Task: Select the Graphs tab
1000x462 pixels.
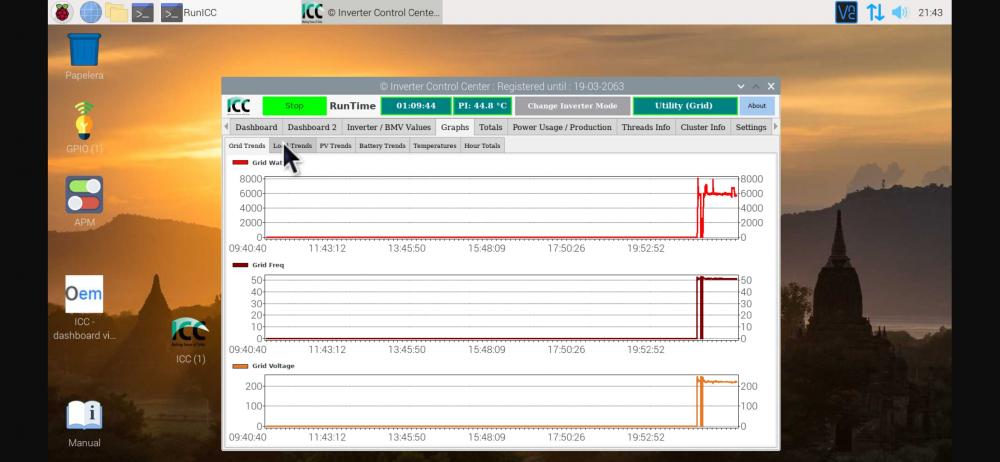Action: pos(455,127)
